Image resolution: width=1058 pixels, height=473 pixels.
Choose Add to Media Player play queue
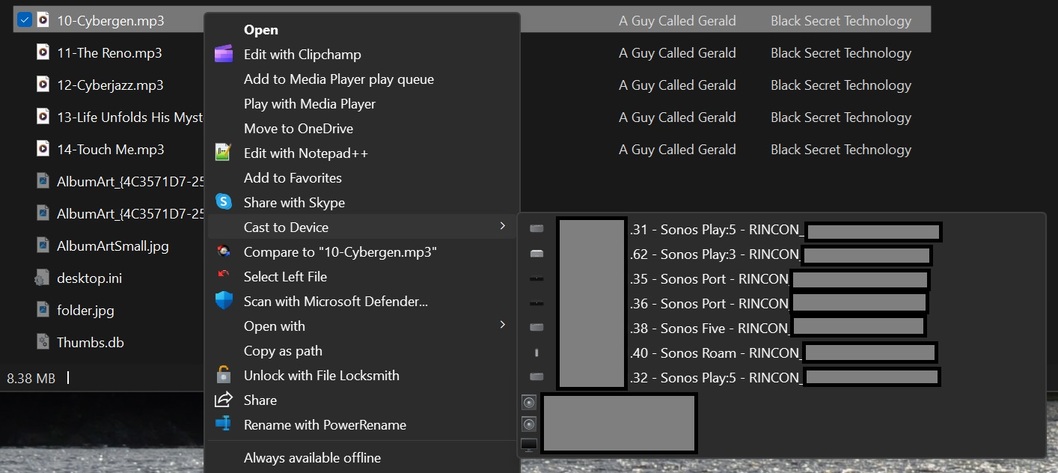pyautogui.click(x=338, y=79)
